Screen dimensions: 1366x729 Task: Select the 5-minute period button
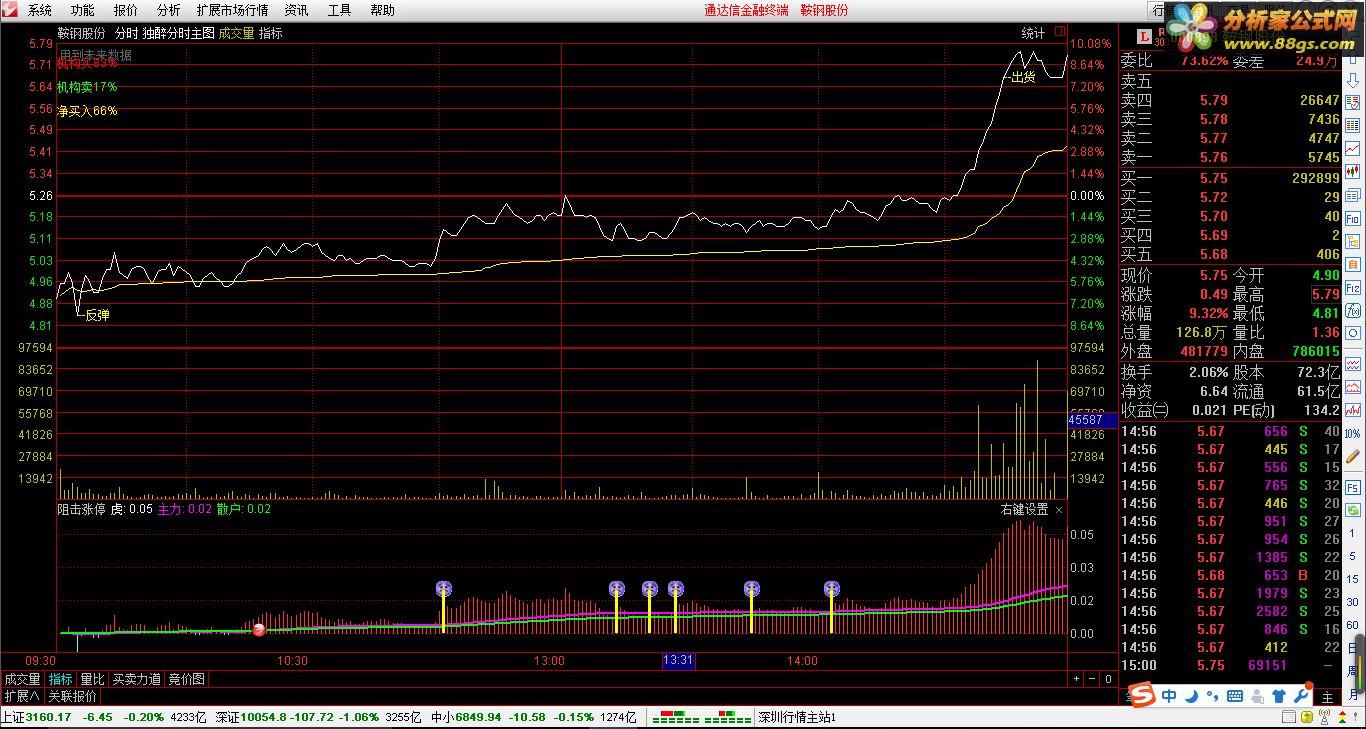1353,556
